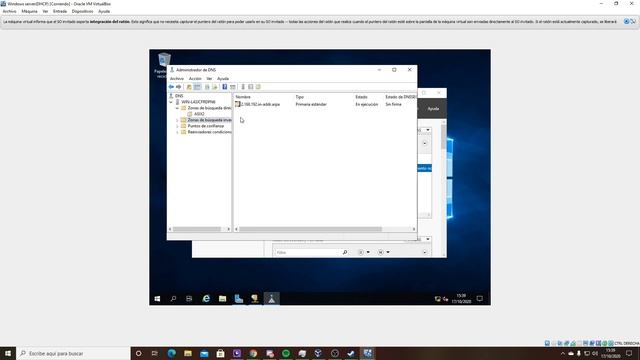The image size is (640, 360).
Task: Click the Estado de DNSSEC column header
Action: point(400,97)
